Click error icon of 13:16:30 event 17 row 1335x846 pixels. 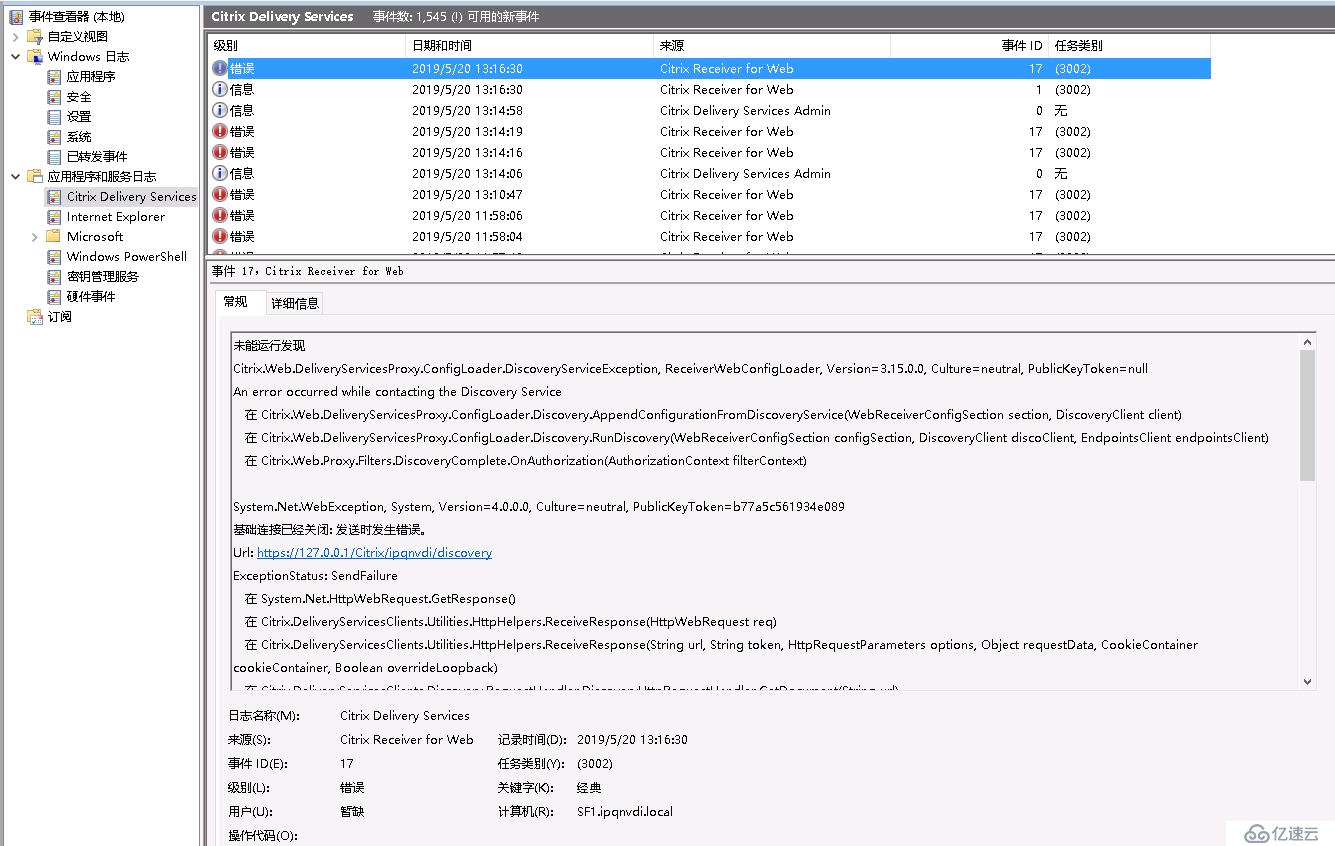coord(220,69)
